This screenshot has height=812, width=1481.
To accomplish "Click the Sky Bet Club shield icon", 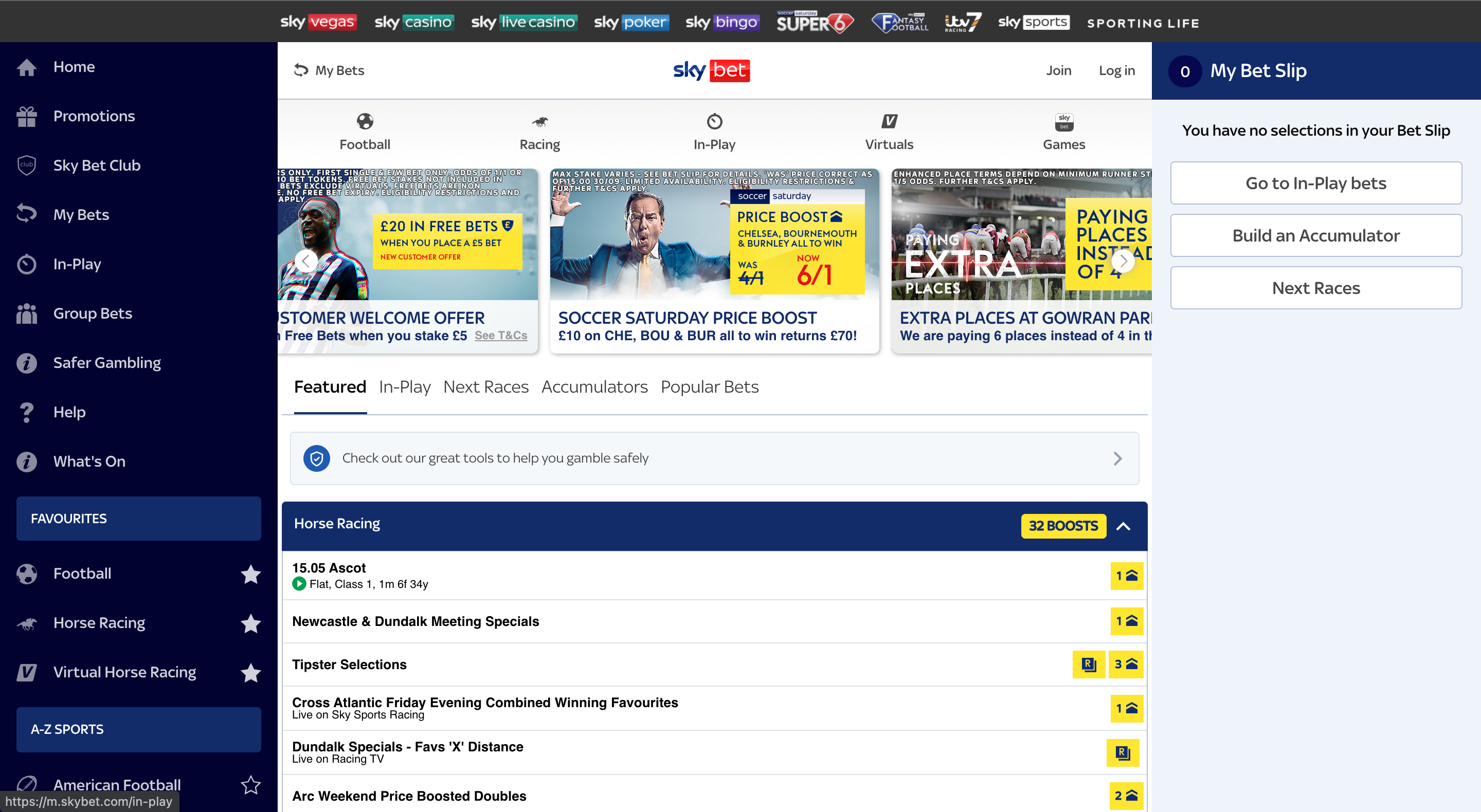I will coord(26,165).
